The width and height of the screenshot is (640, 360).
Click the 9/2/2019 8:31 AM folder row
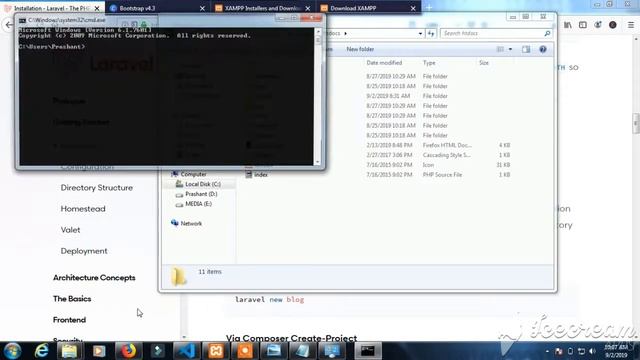point(378,96)
